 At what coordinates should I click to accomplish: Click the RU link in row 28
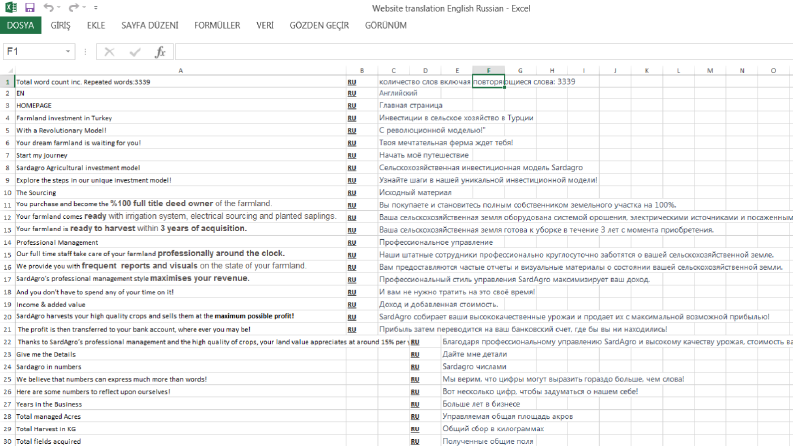click(x=415, y=417)
